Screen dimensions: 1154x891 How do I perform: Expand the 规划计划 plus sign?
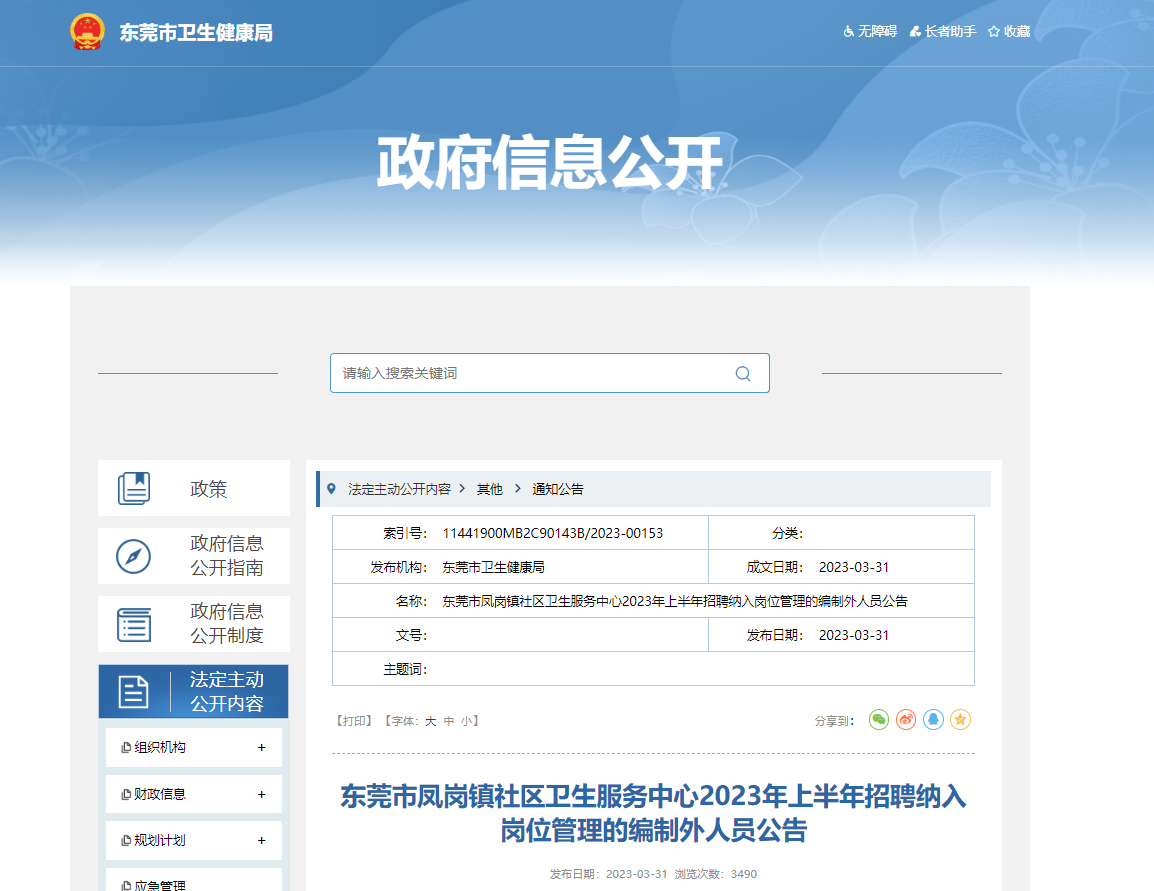[x=262, y=840]
